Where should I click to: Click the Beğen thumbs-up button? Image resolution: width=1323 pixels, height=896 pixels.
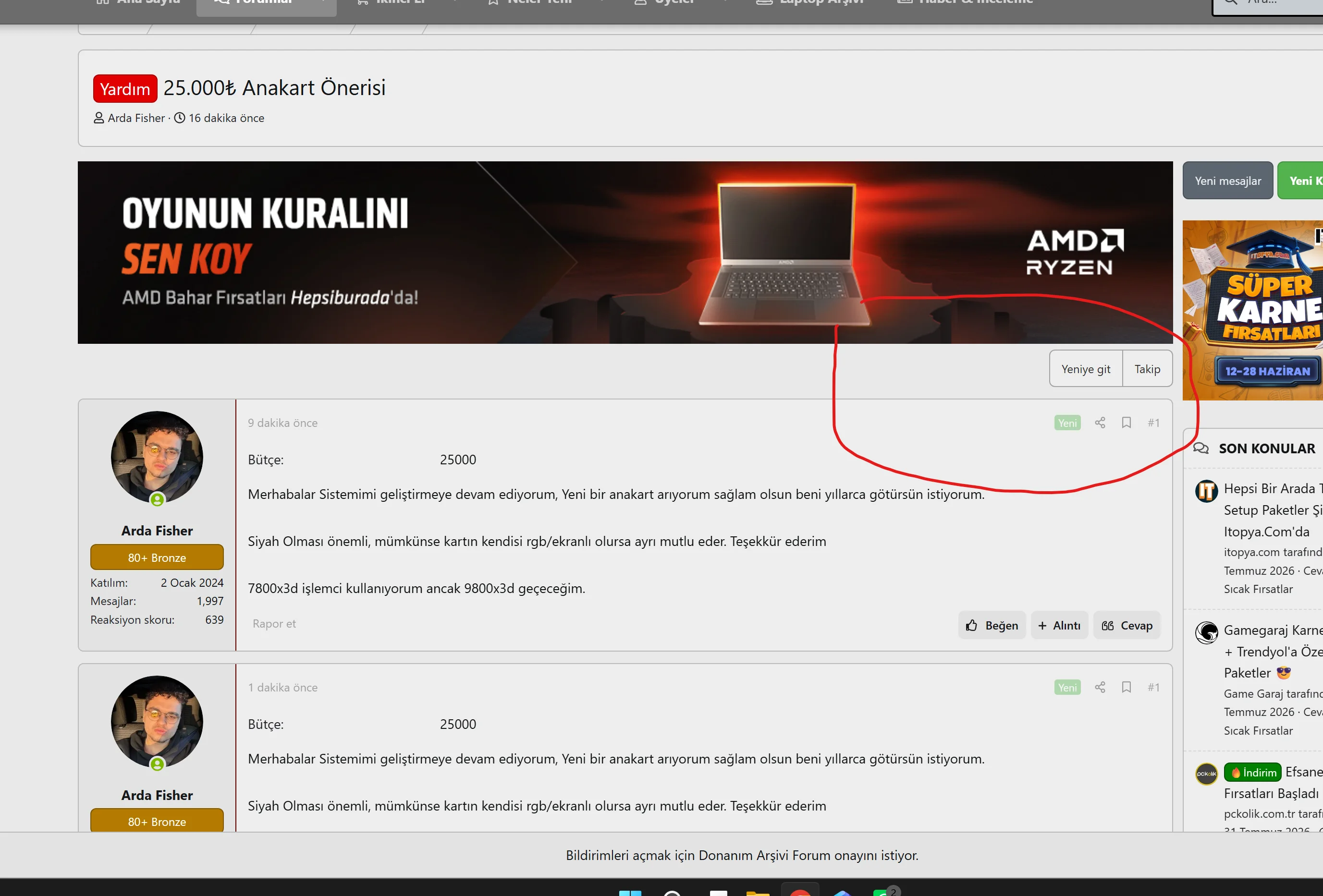992,625
